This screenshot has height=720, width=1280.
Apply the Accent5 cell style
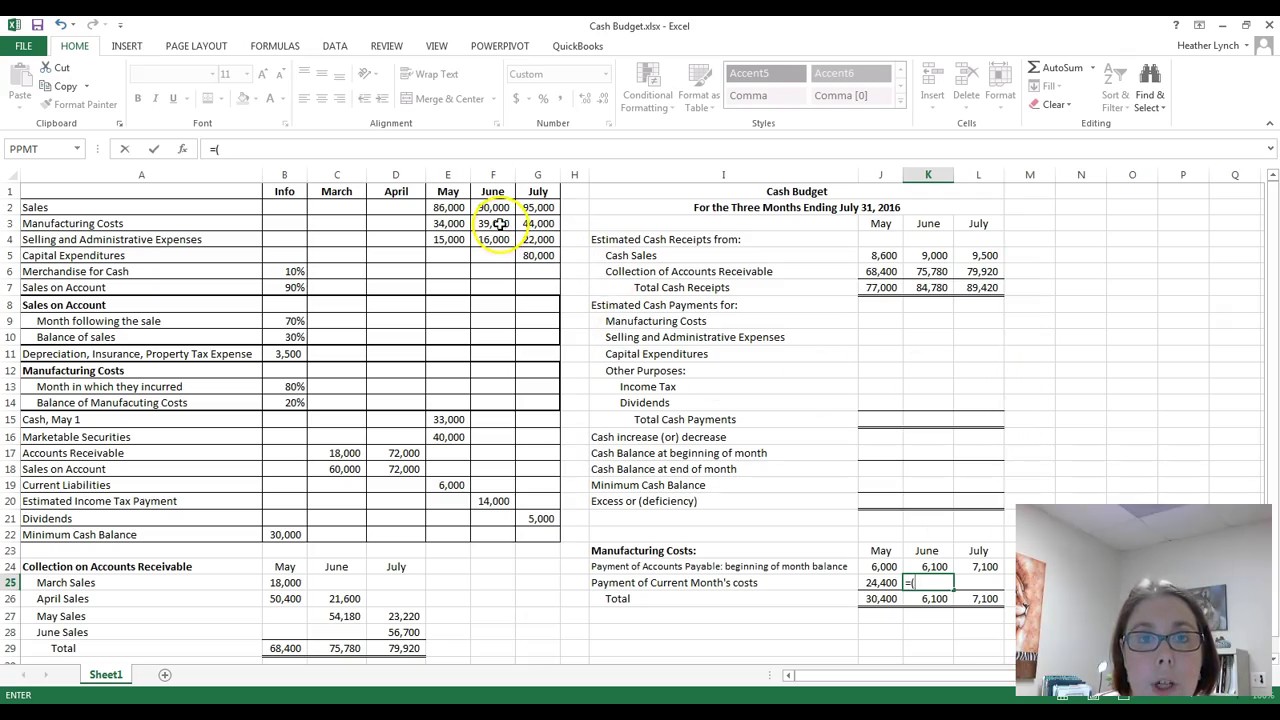(765, 73)
